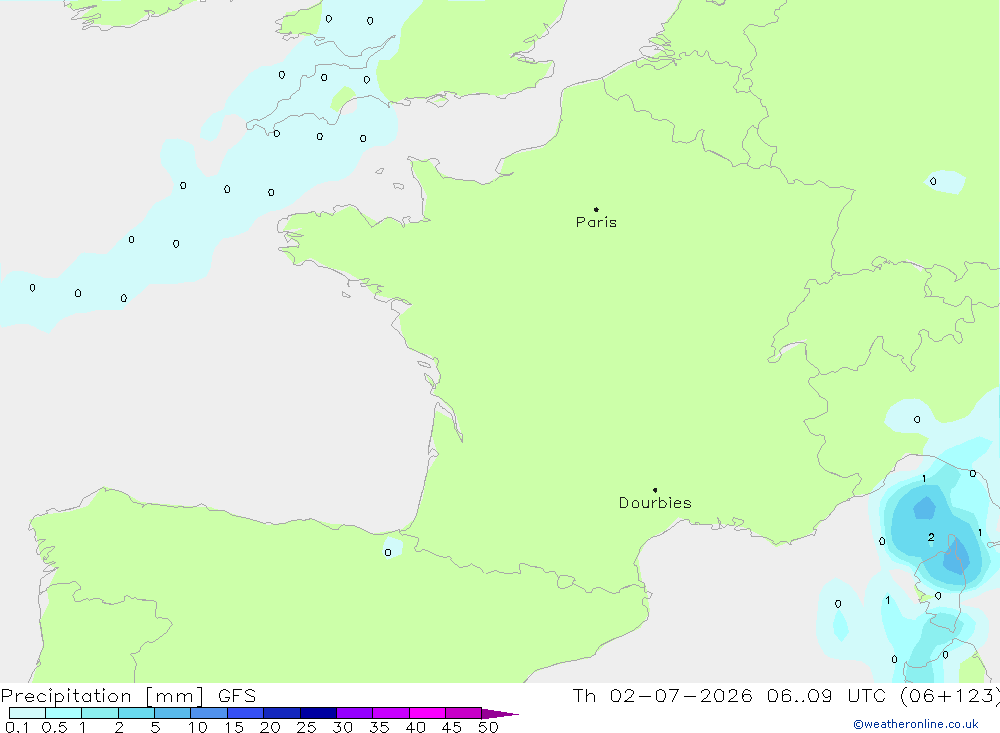
Task: Click the forecast date 'Th 02-07-2026'
Action: click(x=663, y=695)
